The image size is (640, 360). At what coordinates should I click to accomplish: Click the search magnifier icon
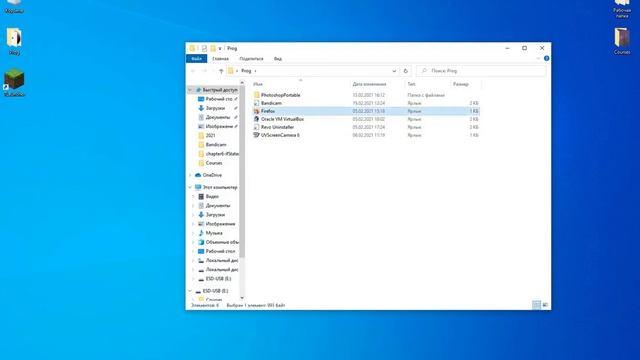tap(424, 71)
